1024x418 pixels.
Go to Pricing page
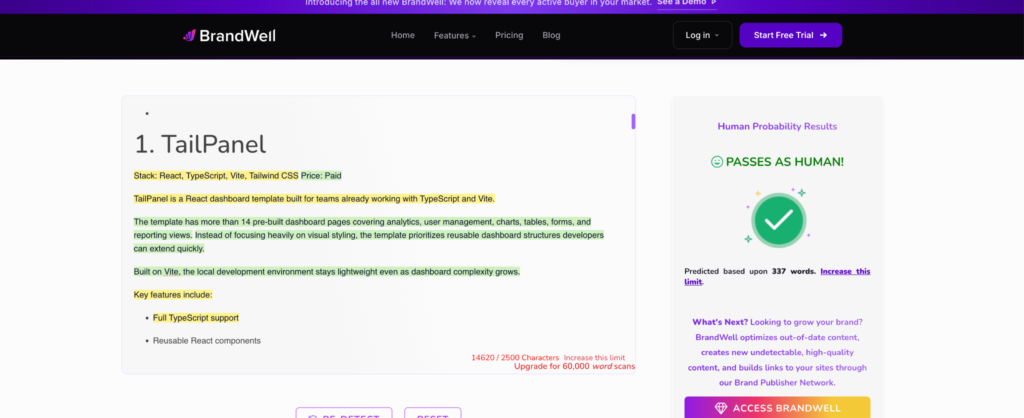click(x=509, y=35)
